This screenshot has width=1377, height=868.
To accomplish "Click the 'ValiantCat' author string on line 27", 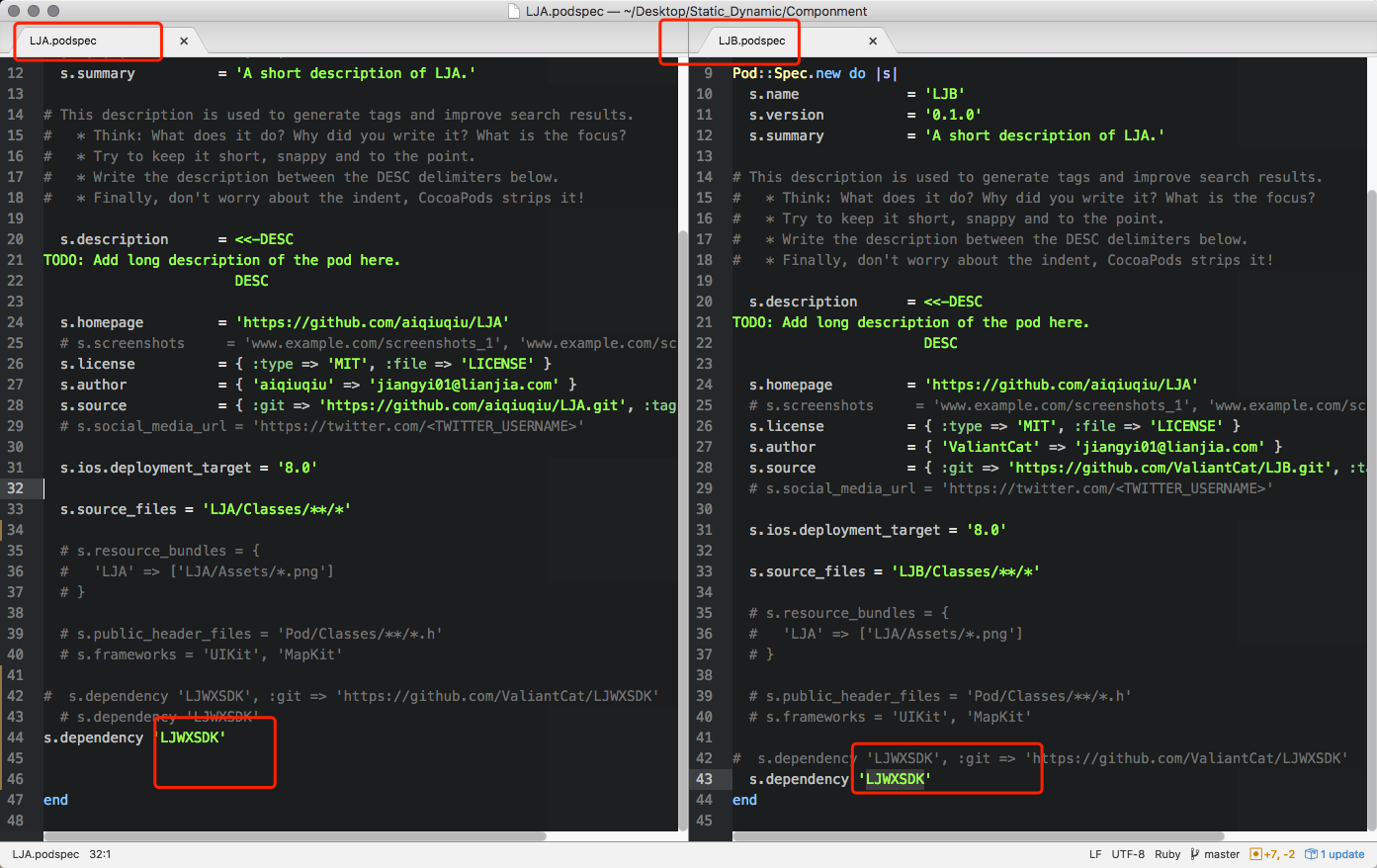I will (x=990, y=447).
